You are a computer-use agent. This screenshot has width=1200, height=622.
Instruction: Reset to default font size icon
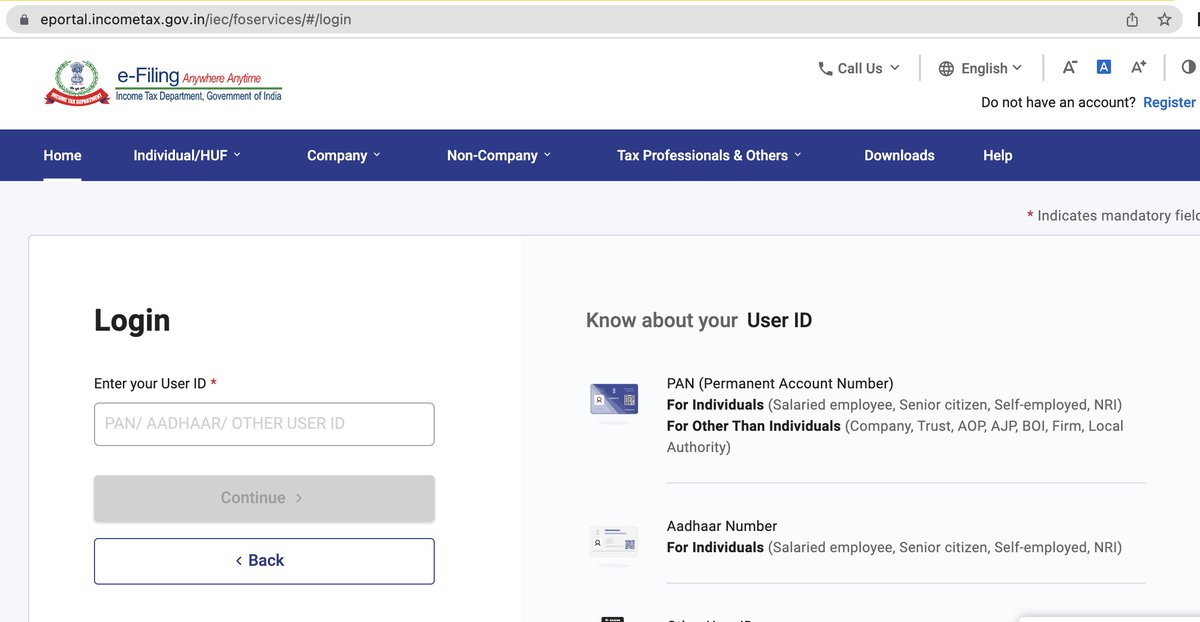[1104, 67]
